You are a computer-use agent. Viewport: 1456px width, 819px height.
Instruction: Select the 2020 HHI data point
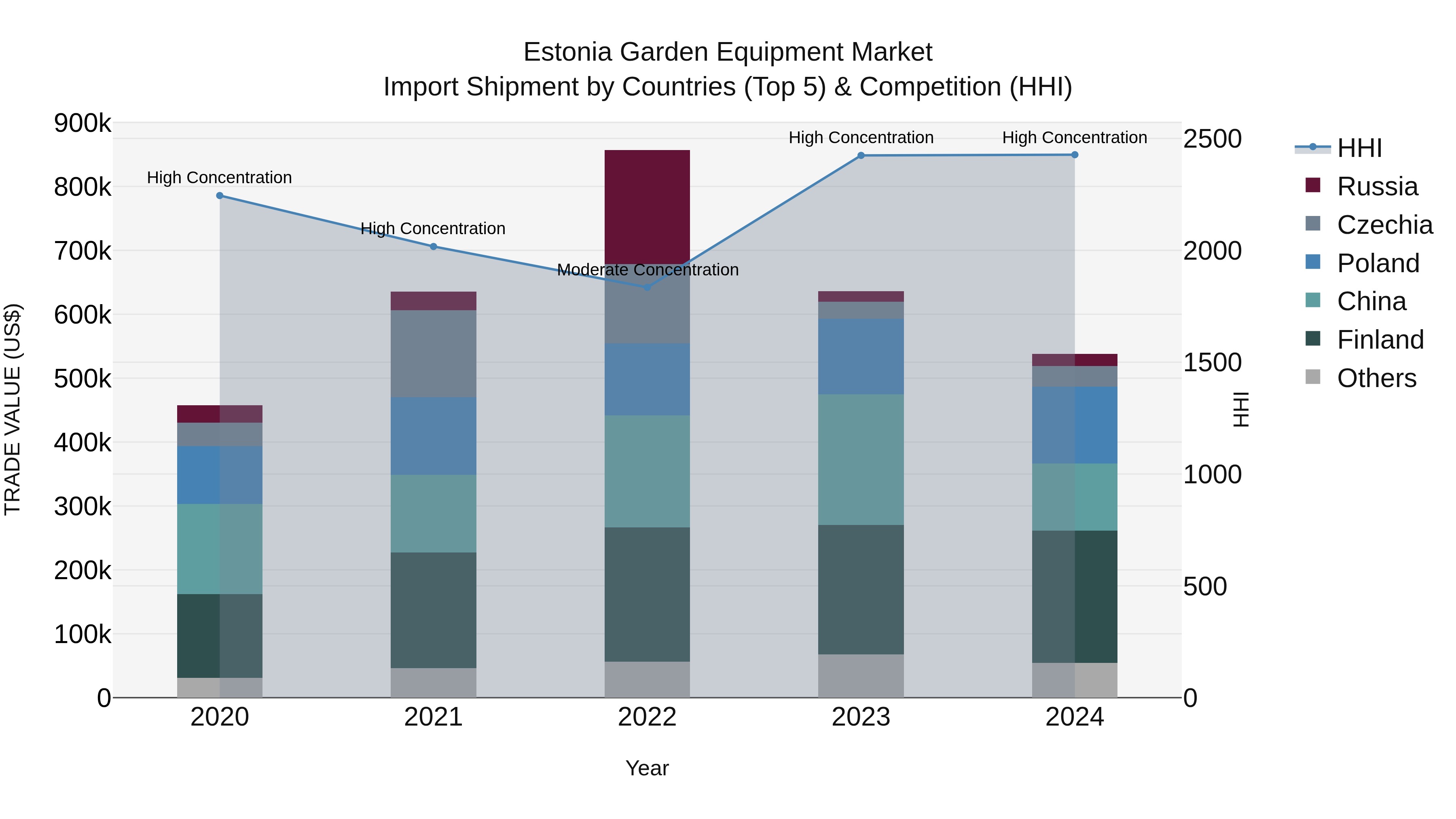pos(220,196)
